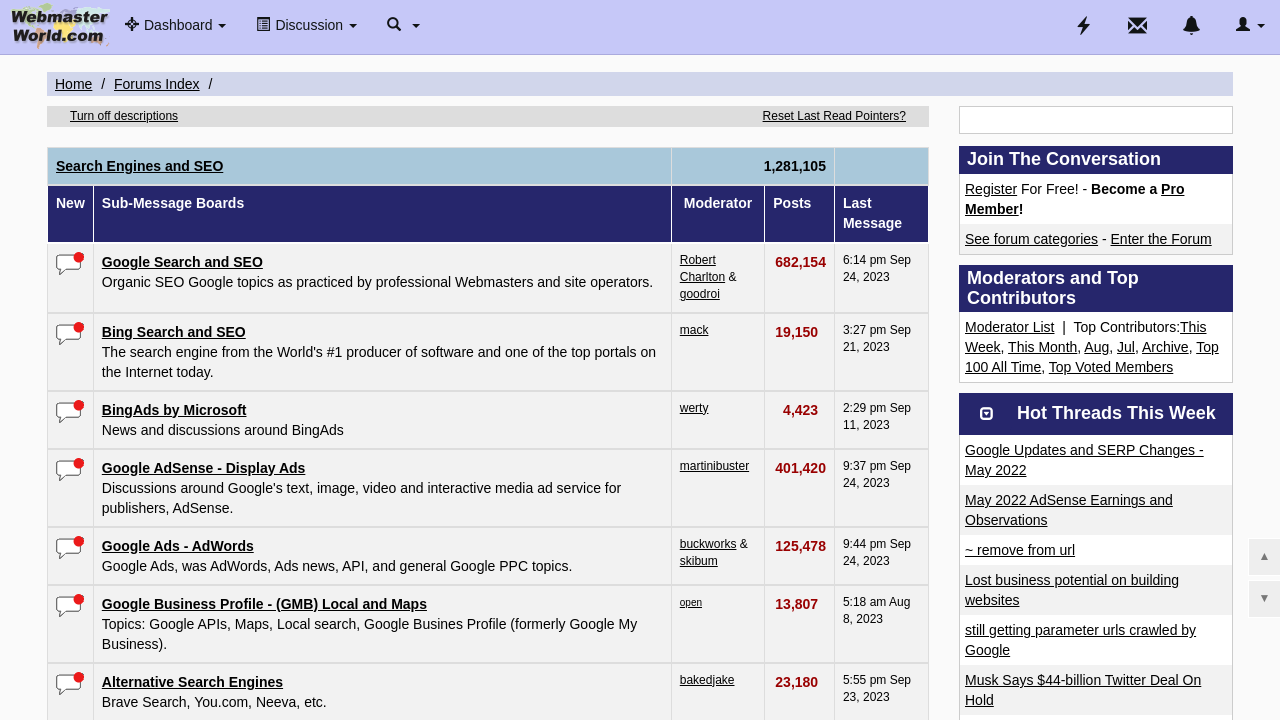
Task: Open the lightning bolt quick actions icon
Action: 1083,25
